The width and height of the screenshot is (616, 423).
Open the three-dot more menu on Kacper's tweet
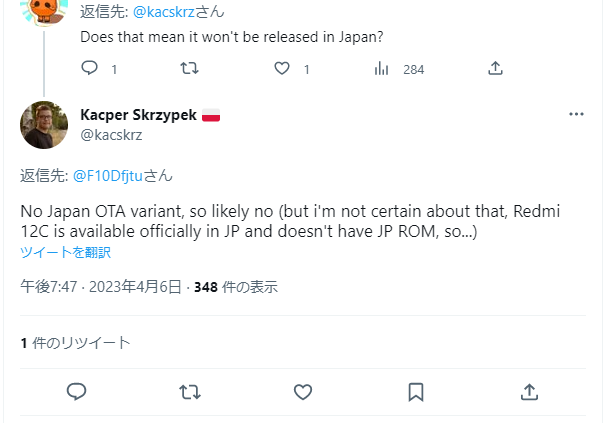coord(576,114)
